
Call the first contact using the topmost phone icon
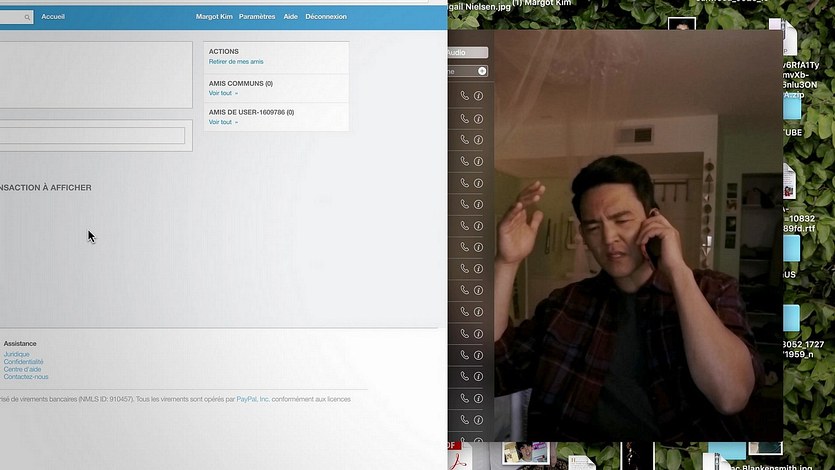click(x=465, y=96)
